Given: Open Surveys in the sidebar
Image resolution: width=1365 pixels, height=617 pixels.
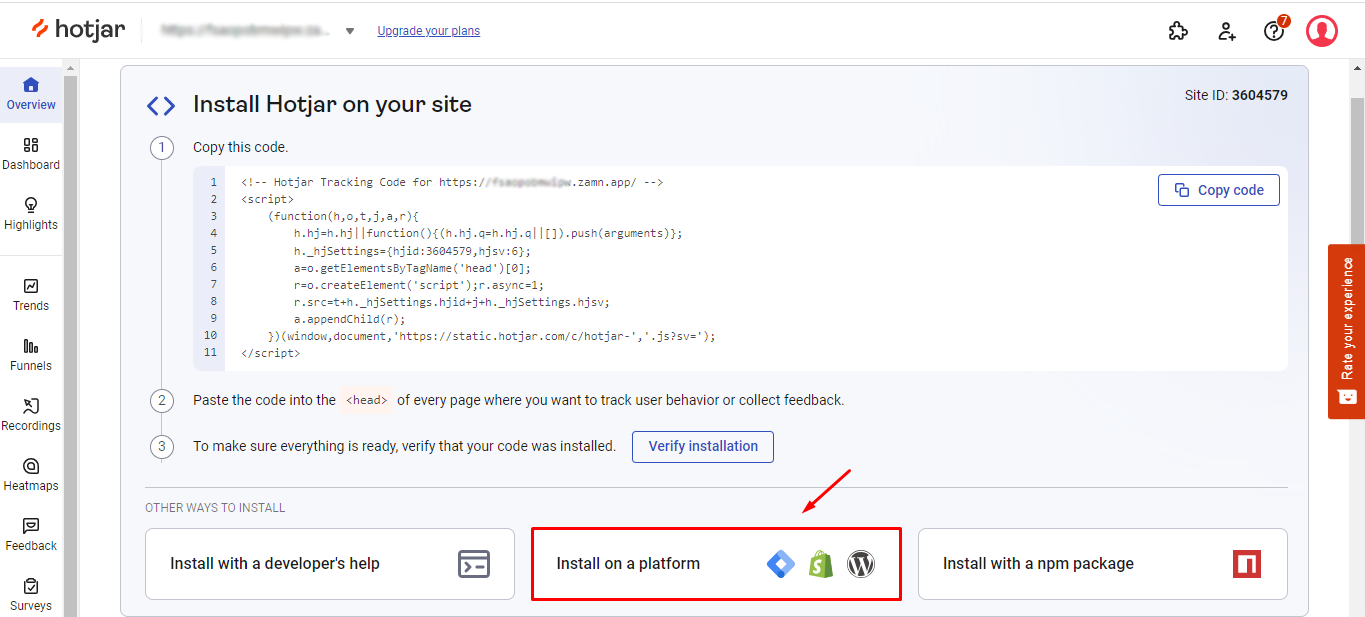Looking at the screenshot, I should pos(31,594).
